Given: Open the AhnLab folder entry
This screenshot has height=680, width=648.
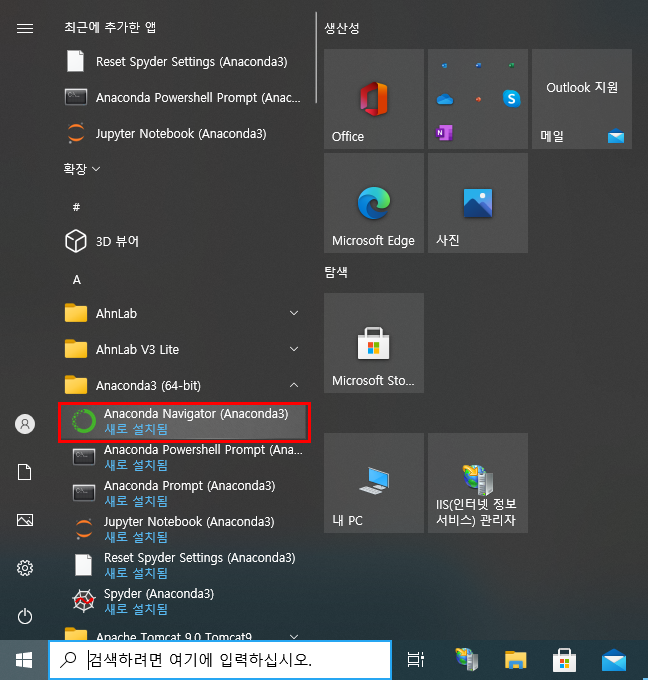Looking at the screenshot, I should click(183, 313).
